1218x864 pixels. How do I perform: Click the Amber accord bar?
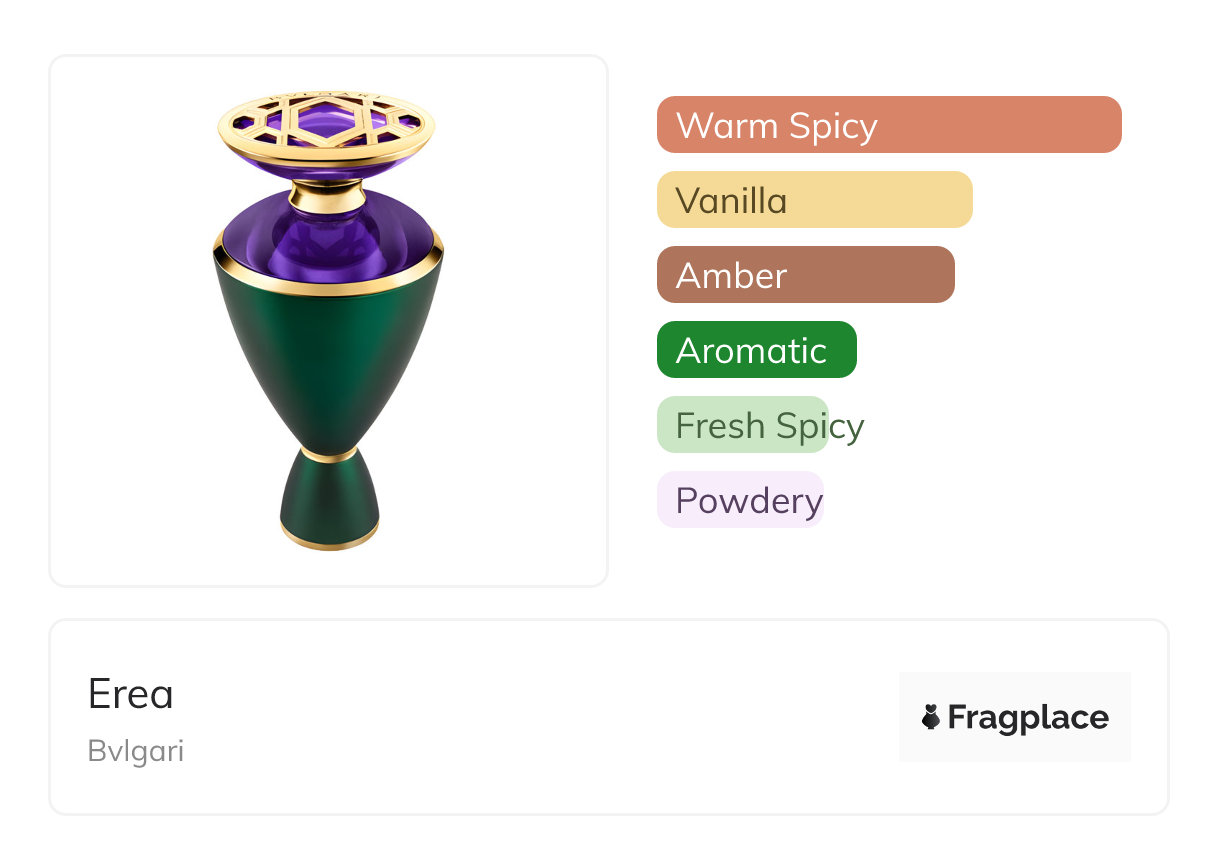click(x=805, y=275)
